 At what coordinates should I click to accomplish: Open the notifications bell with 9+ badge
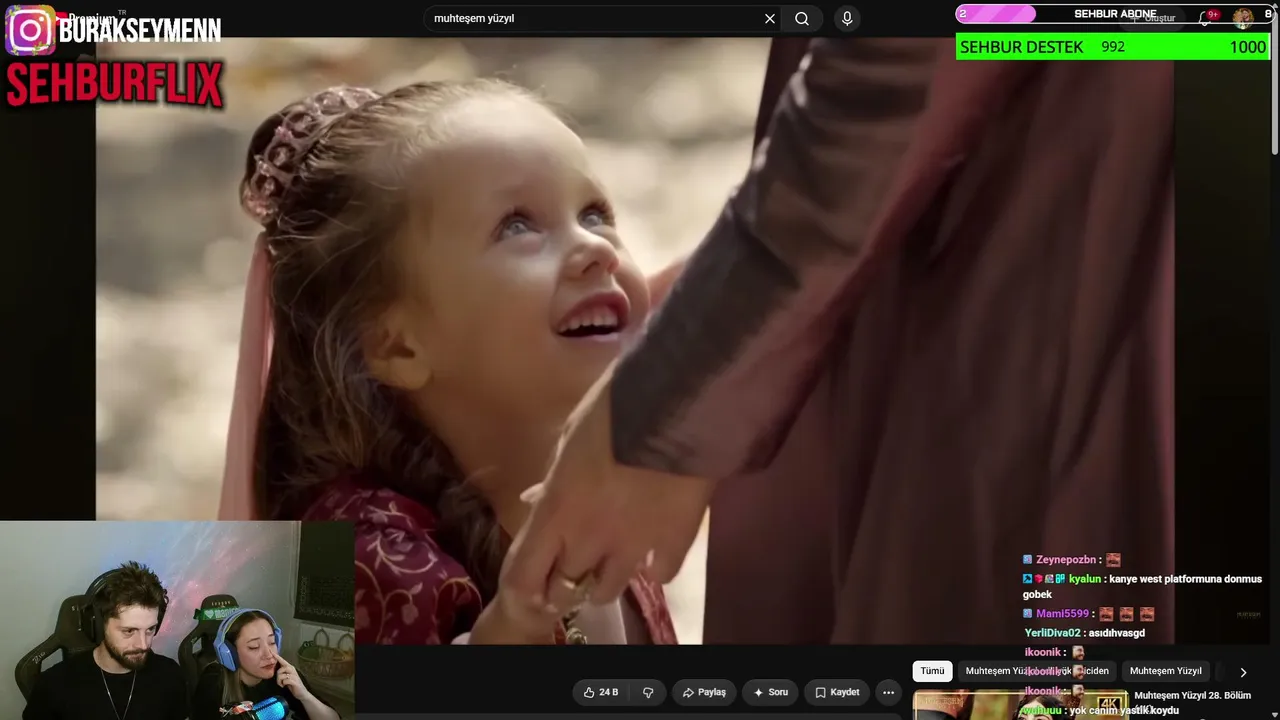coord(1207,17)
